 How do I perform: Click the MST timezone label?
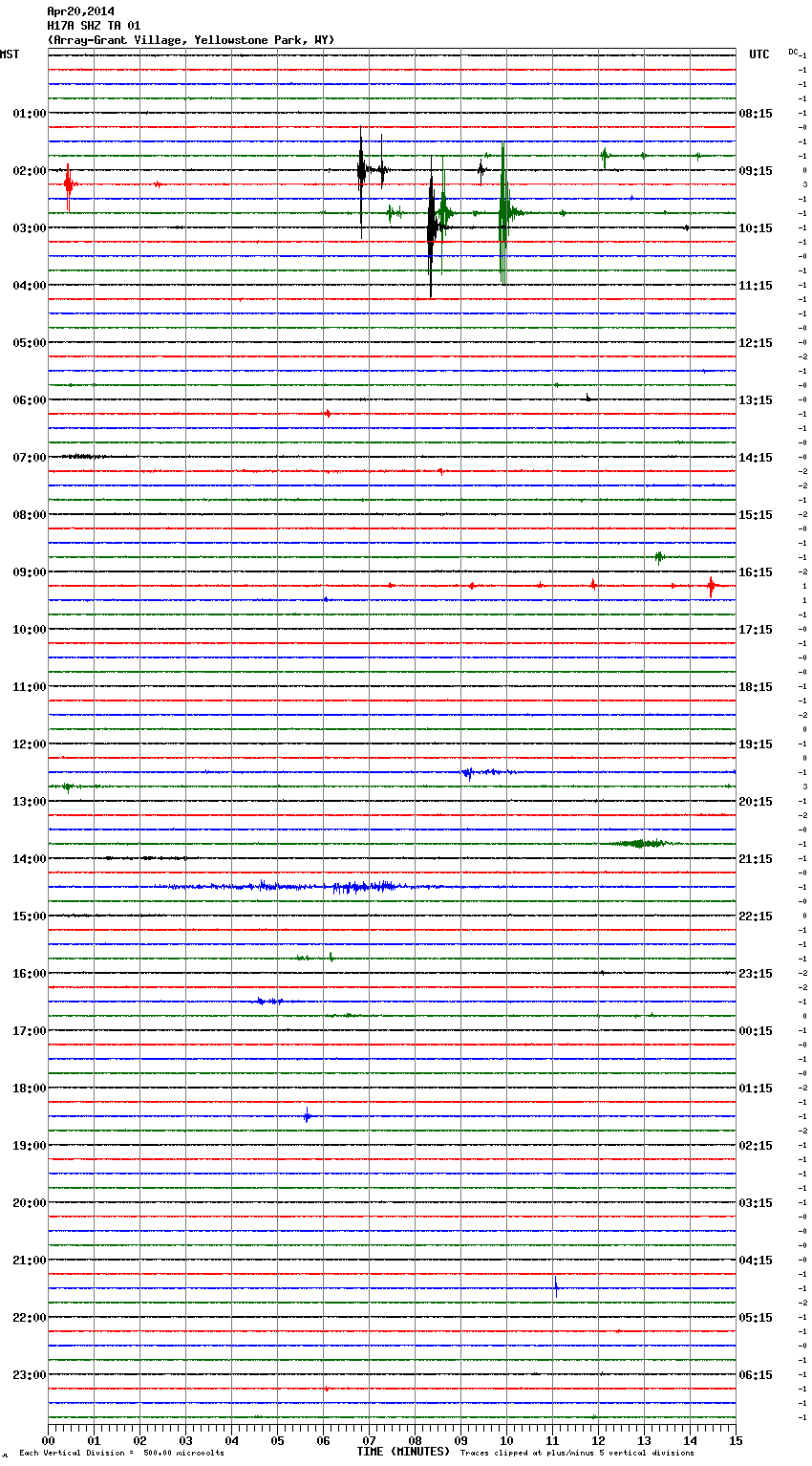tap(10, 54)
